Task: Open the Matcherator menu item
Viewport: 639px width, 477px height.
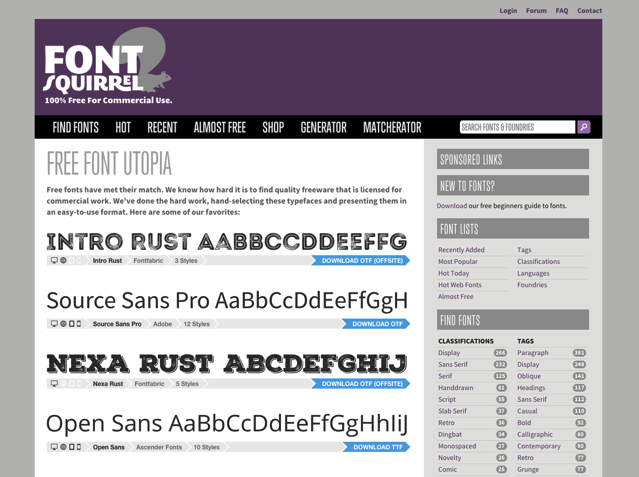Action: click(x=392, y=128)
